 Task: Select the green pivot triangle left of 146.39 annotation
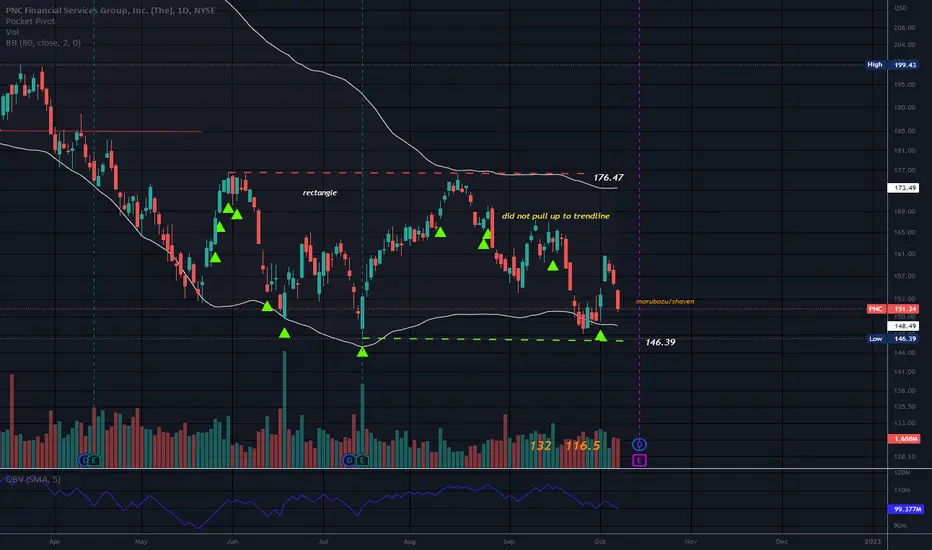click(x=601, y=337)
